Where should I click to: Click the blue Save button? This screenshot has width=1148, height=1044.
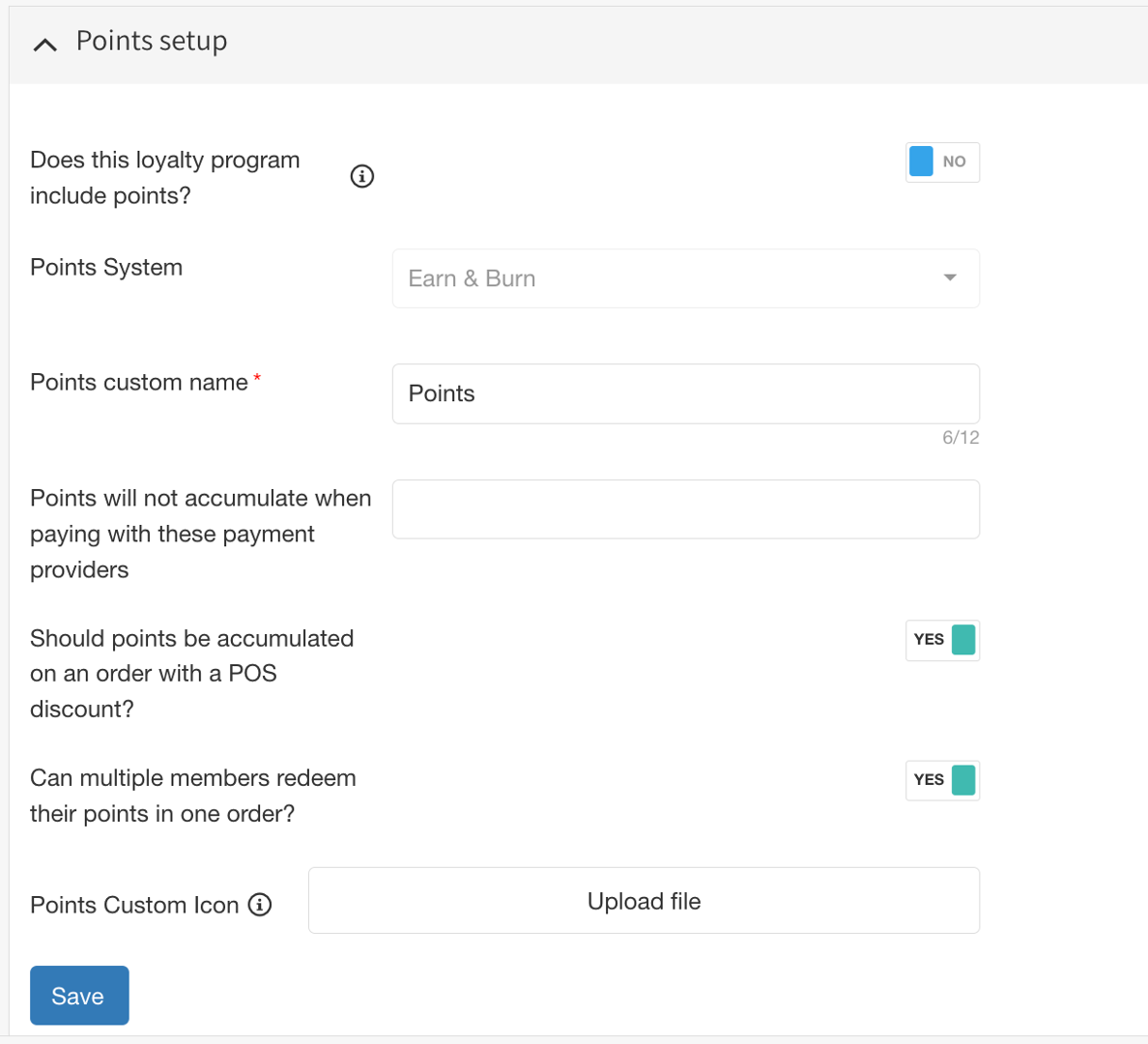tap(79, 996)
